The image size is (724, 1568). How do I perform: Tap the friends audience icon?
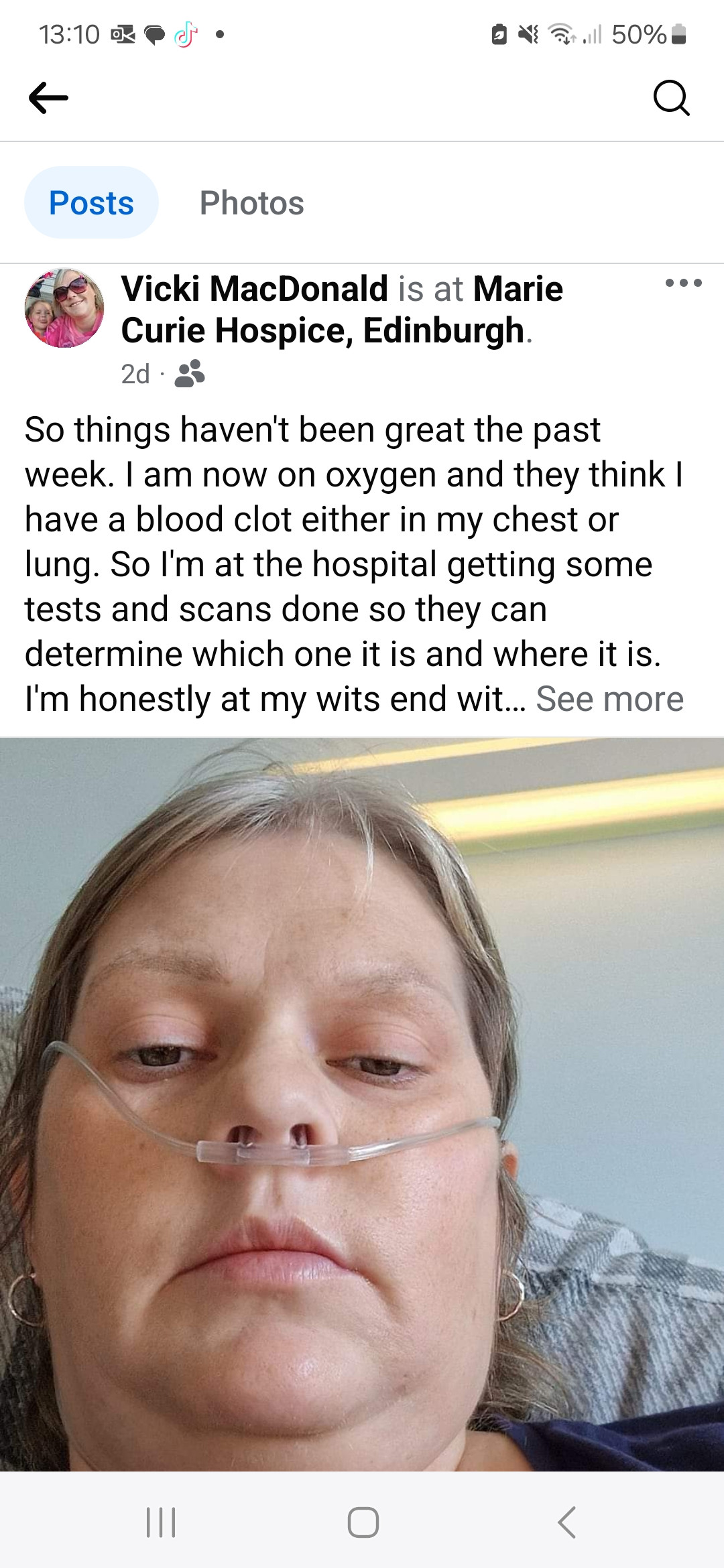tap(189, 374)
